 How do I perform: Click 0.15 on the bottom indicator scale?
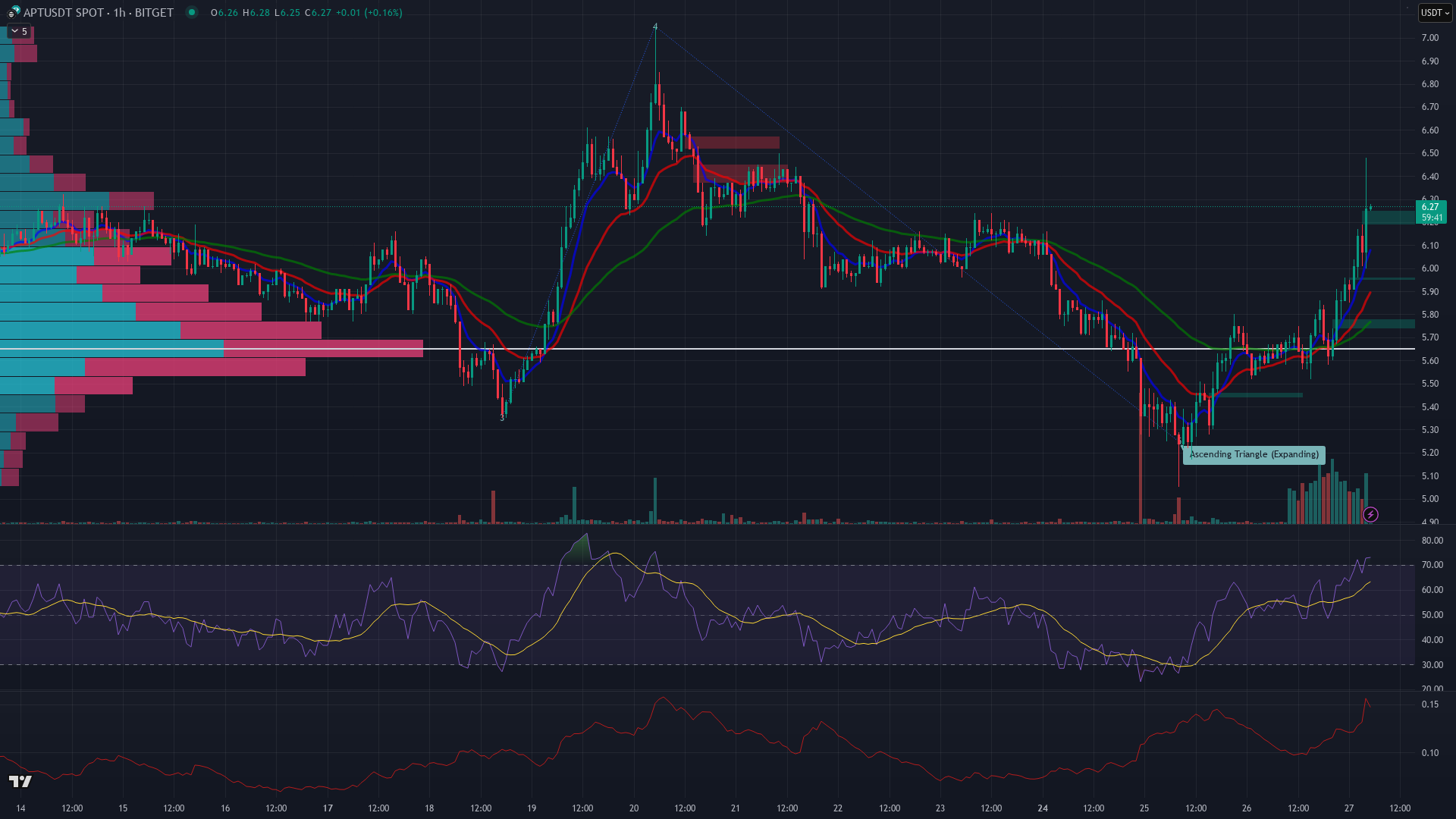(1429, 704)
